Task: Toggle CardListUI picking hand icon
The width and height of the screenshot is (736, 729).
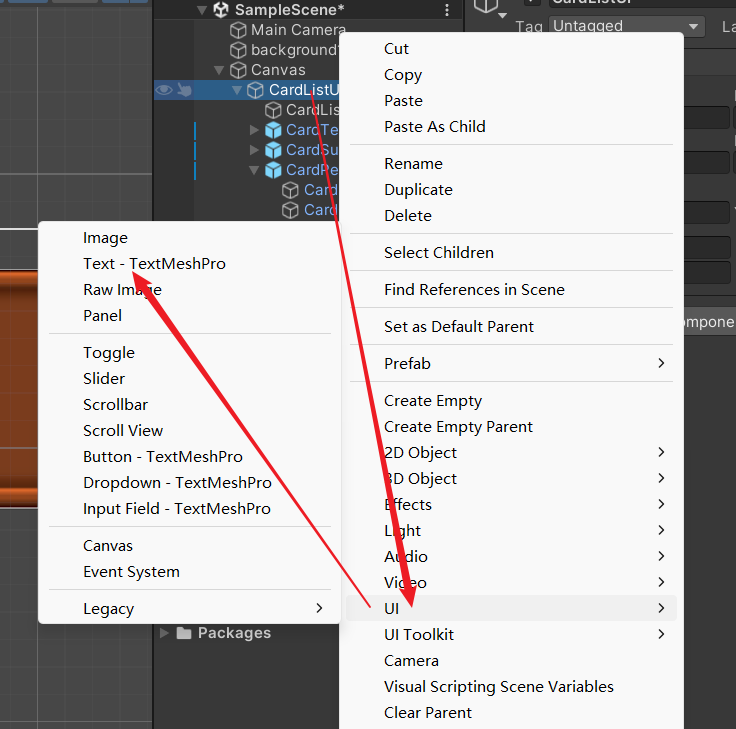Action: [x=184, y=90]
